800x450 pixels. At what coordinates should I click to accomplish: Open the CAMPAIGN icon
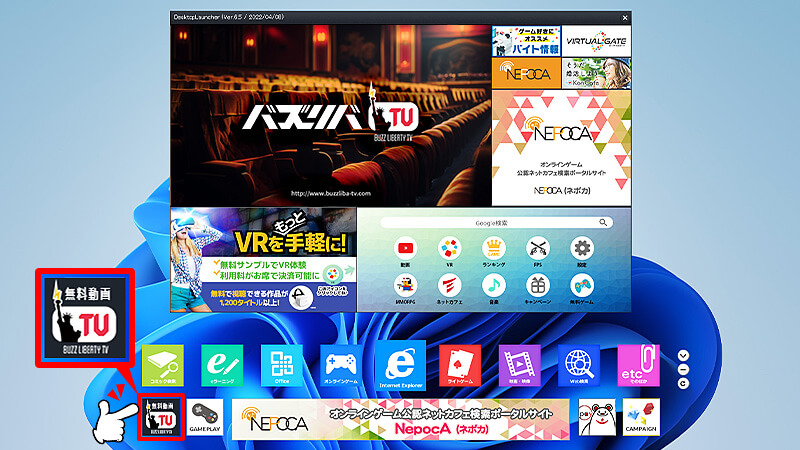[x=641, y=417]
